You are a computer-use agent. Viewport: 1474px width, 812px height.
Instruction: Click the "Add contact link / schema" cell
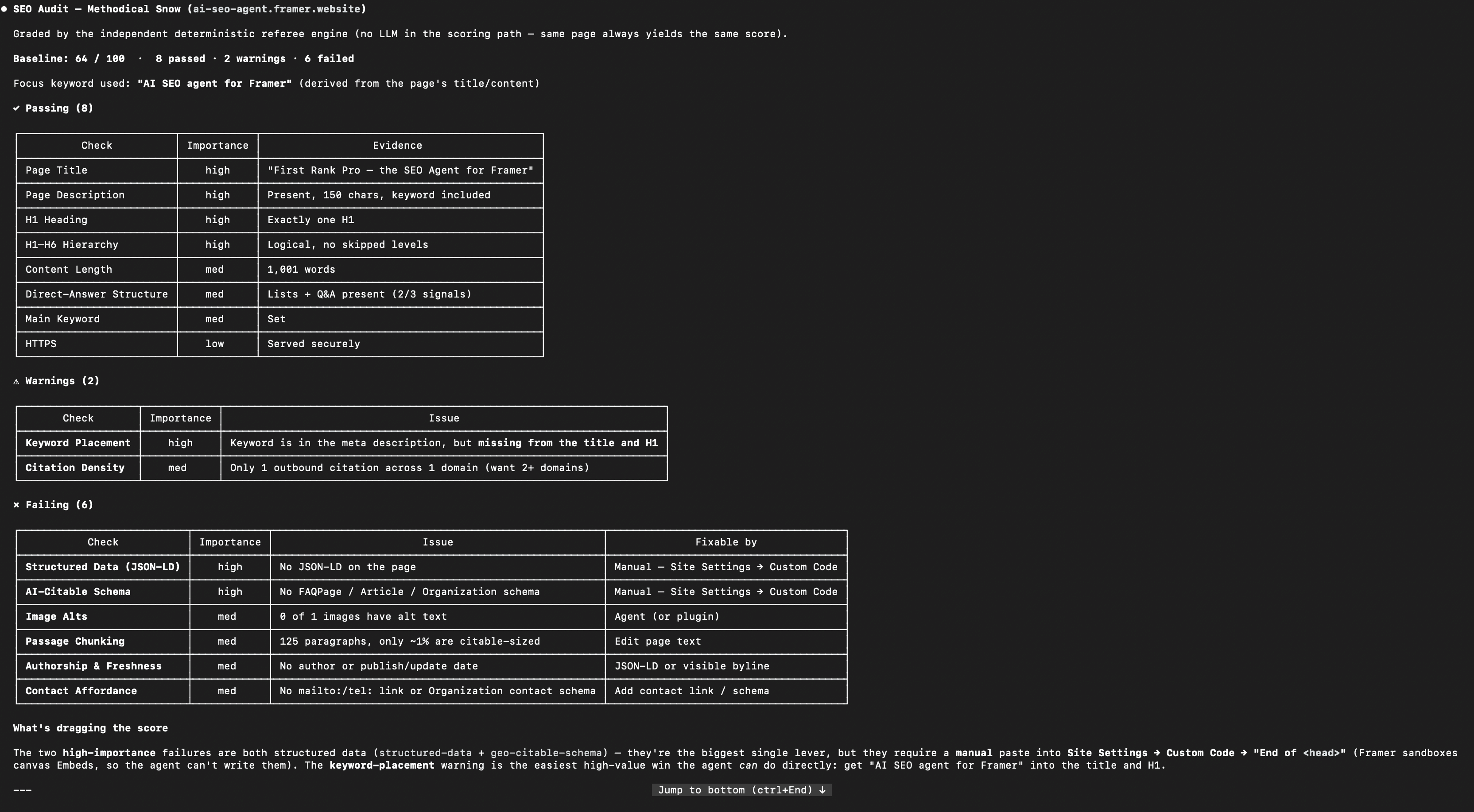726,691
